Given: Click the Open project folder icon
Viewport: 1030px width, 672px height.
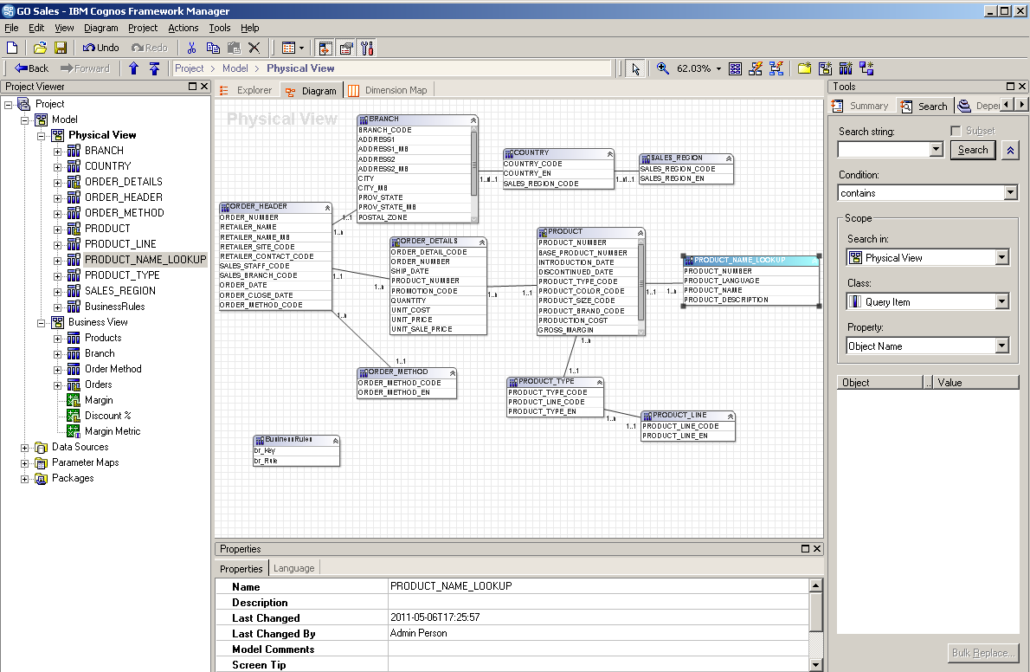Looking at the screenshot, I should 40,47.
